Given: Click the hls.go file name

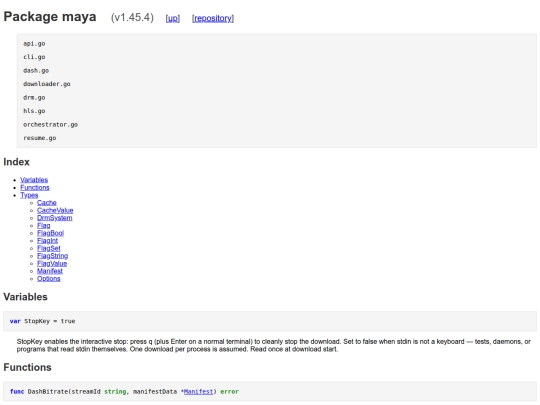Looking at the screenshot, I should [x=34, y=111].
